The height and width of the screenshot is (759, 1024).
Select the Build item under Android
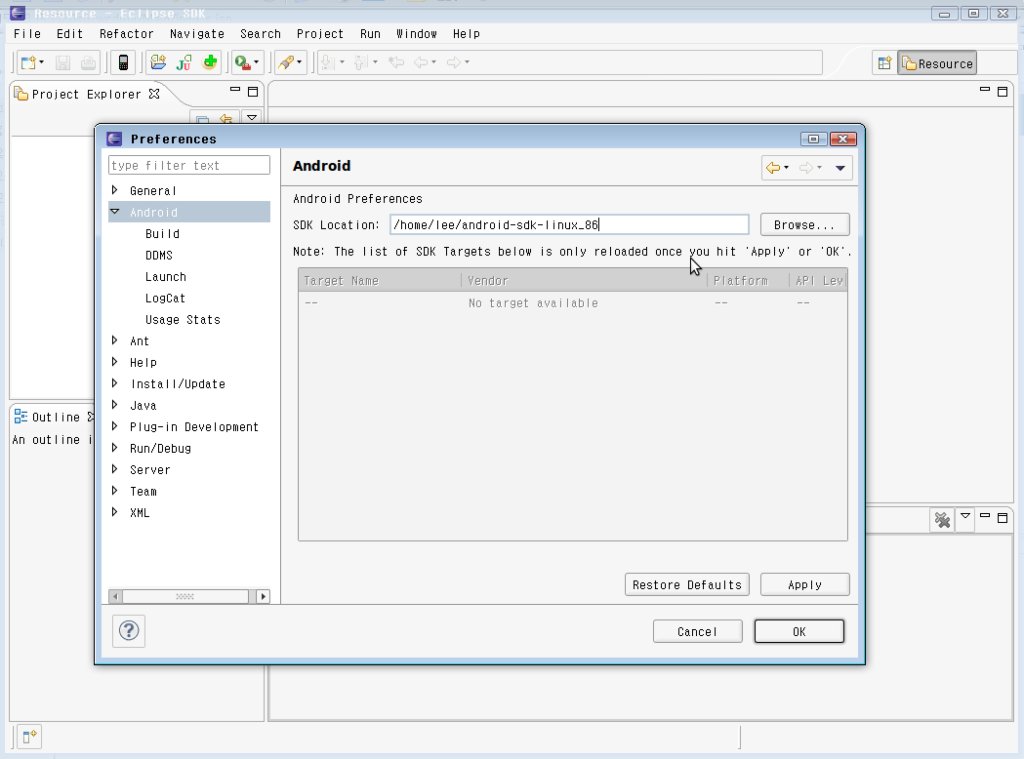163,234
